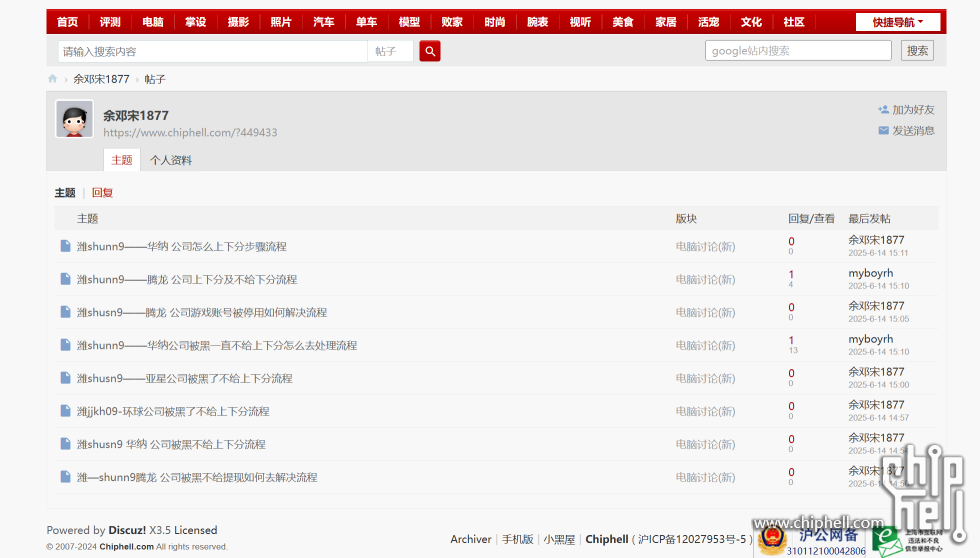Screen dimensions: 980x558
Task: Open 掌设 in the top navigation
Action: point(196,22)
